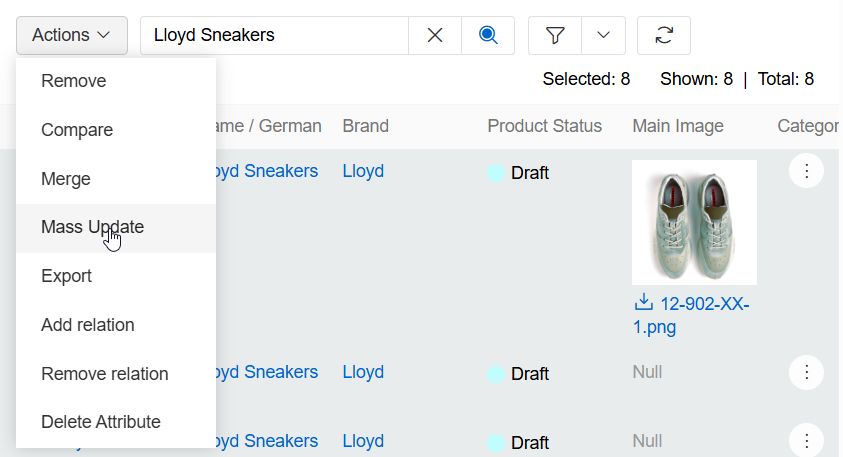Select Merge from the Actions menu

[66, 179]
